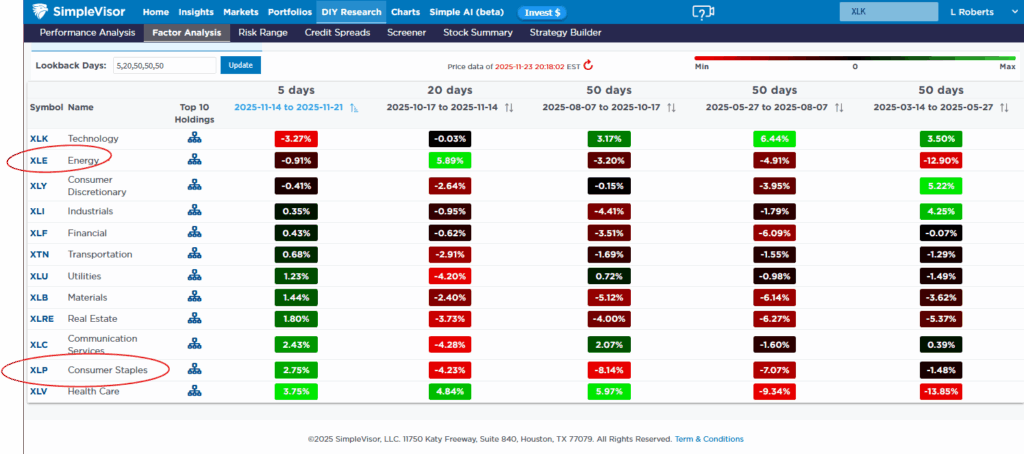Open holdings icon for Communication Services row
1024x454 pixels.
pos(195,344)
